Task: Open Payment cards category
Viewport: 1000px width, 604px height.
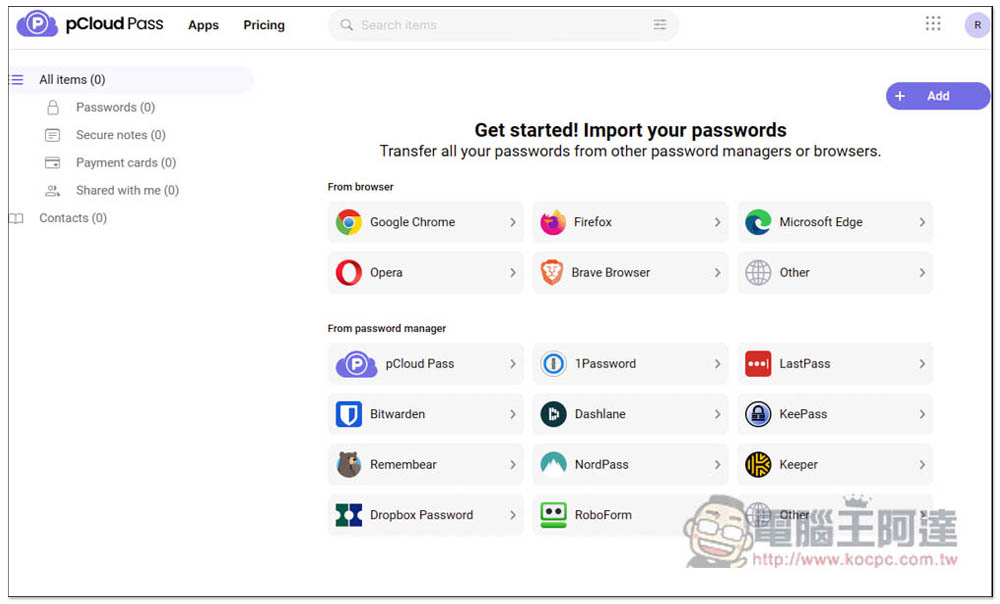Action: click(126, 163)
